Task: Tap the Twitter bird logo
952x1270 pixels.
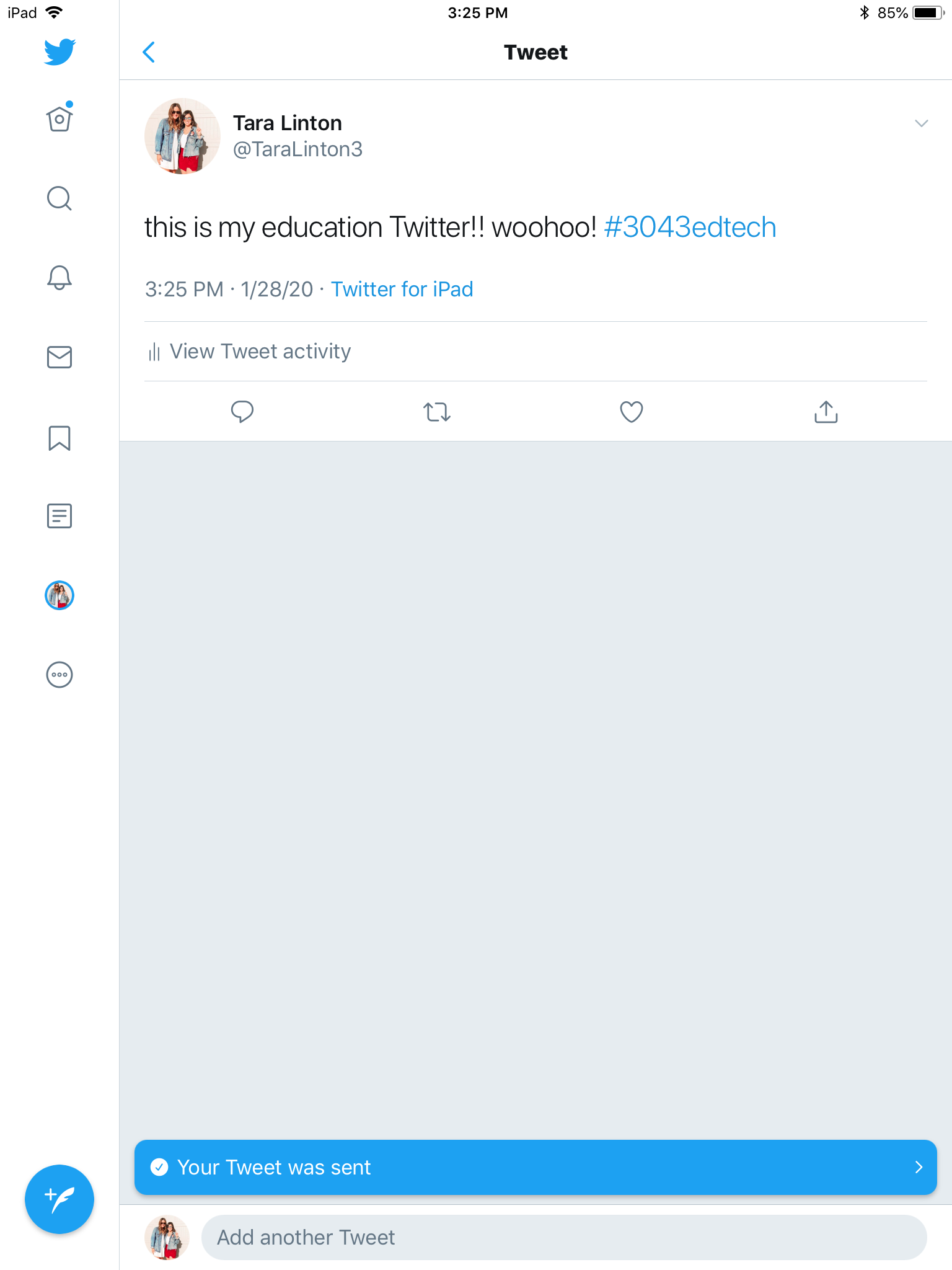Action: (x=59, y=52)
